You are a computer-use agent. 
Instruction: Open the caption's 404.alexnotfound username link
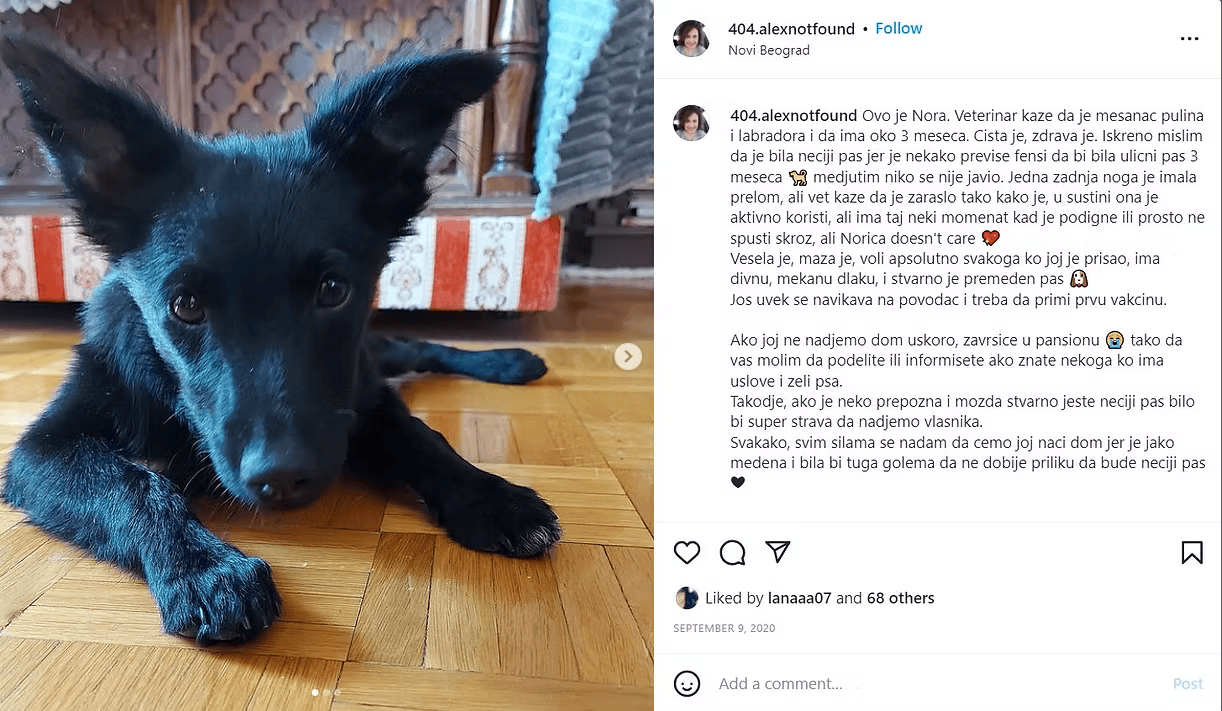click(794, 116)
